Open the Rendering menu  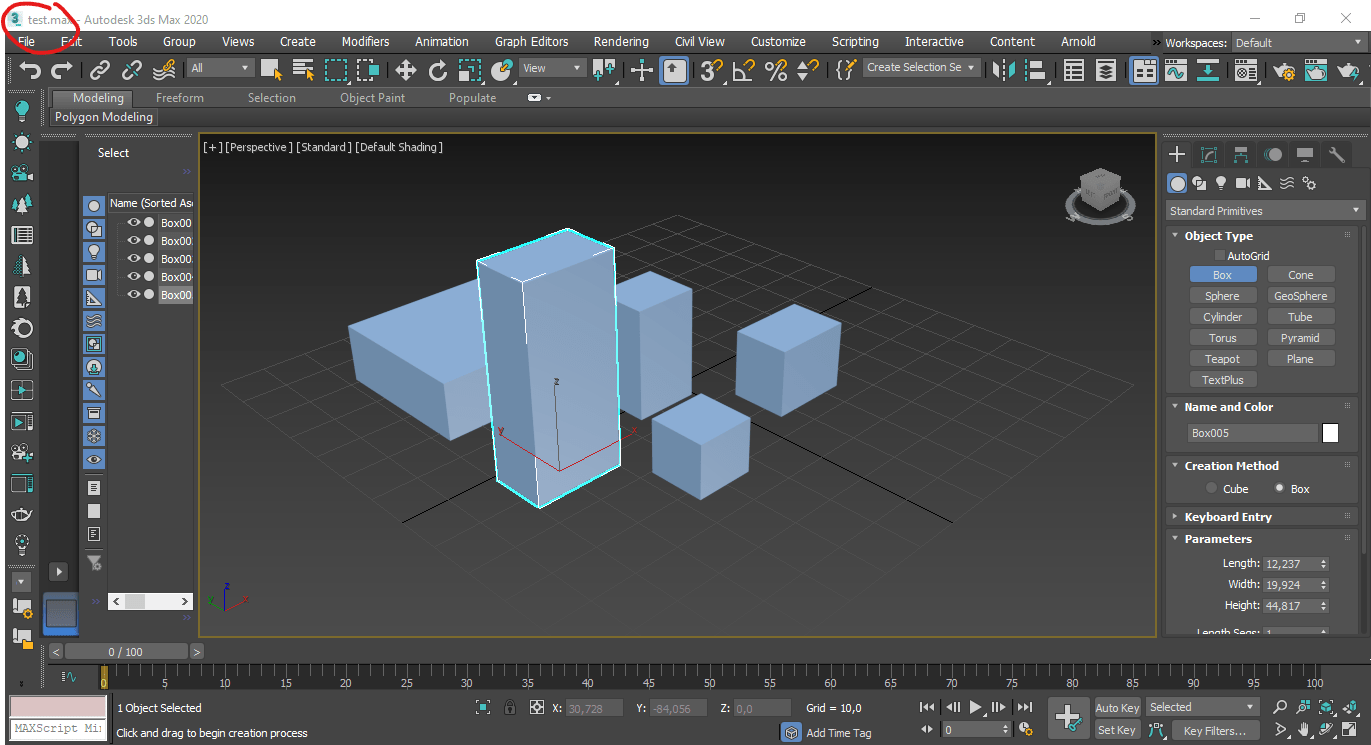tap(621, 42)
